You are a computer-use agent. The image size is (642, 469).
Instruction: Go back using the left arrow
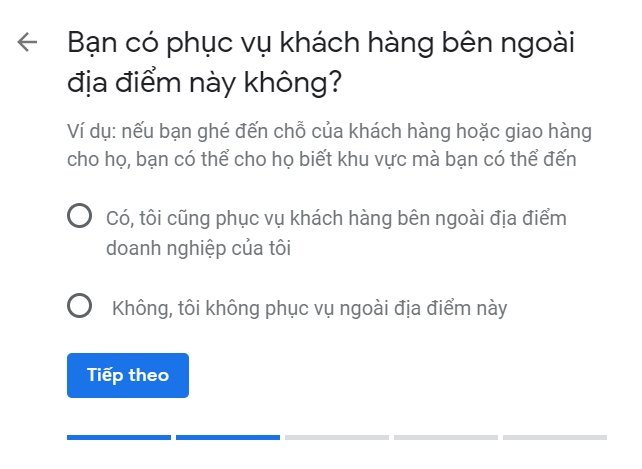[x=28, y=43]
